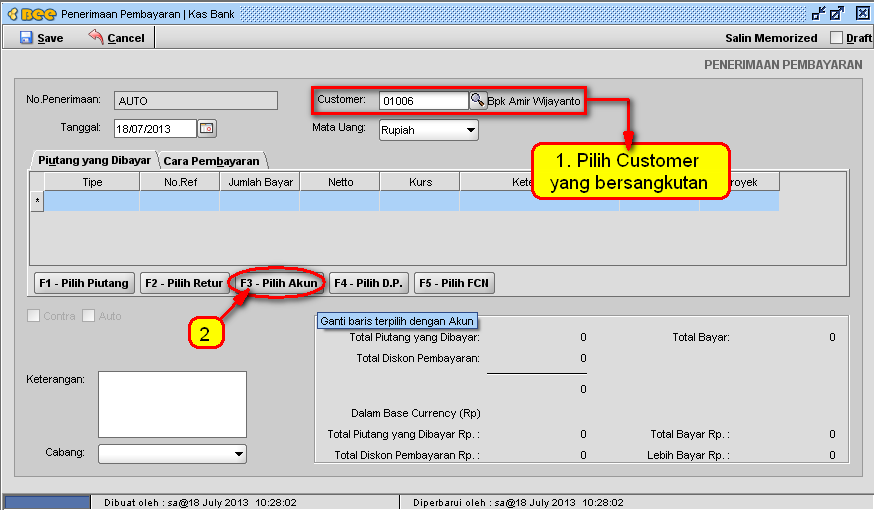Open the Mata Uang Rupiah dropdown

tap(470, 130)
